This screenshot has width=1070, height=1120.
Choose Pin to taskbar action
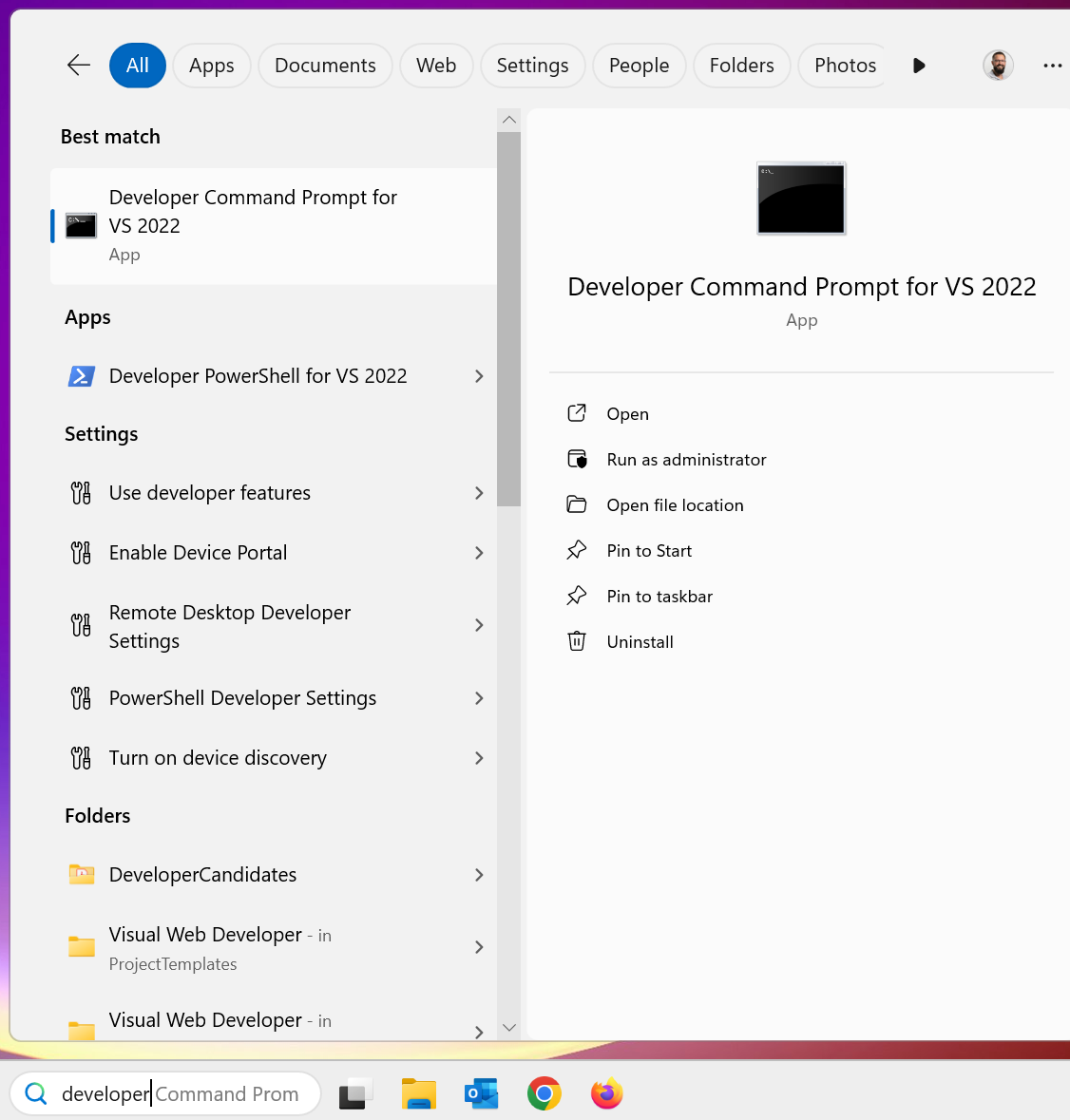659,597
